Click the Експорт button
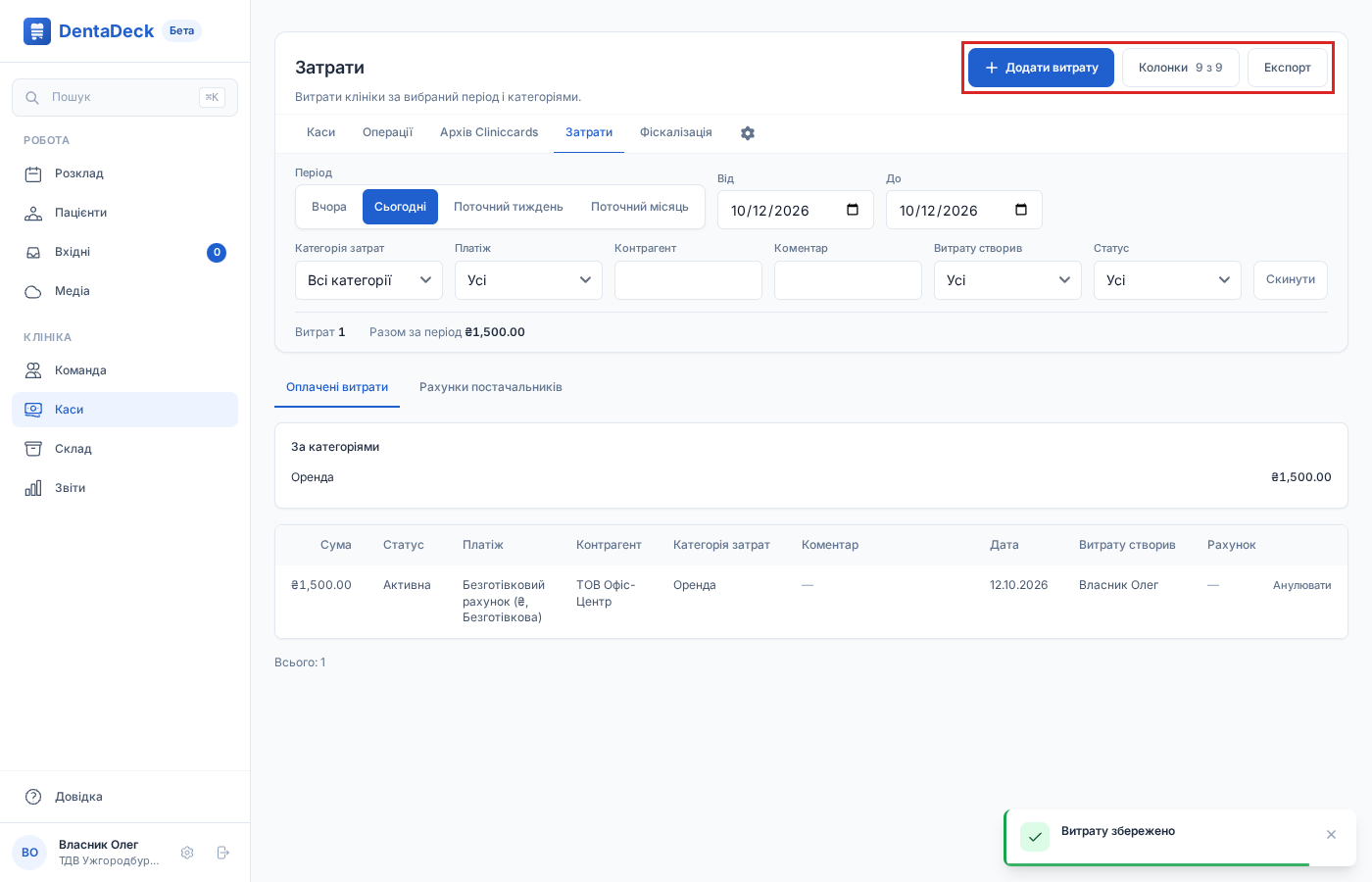 tap(1288, 68)
